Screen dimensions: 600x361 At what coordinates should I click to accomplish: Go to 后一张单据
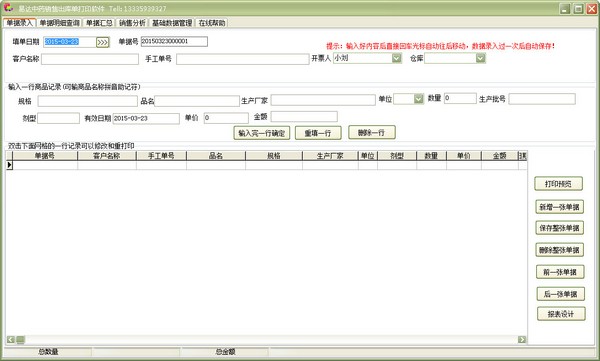click(561, 294)
